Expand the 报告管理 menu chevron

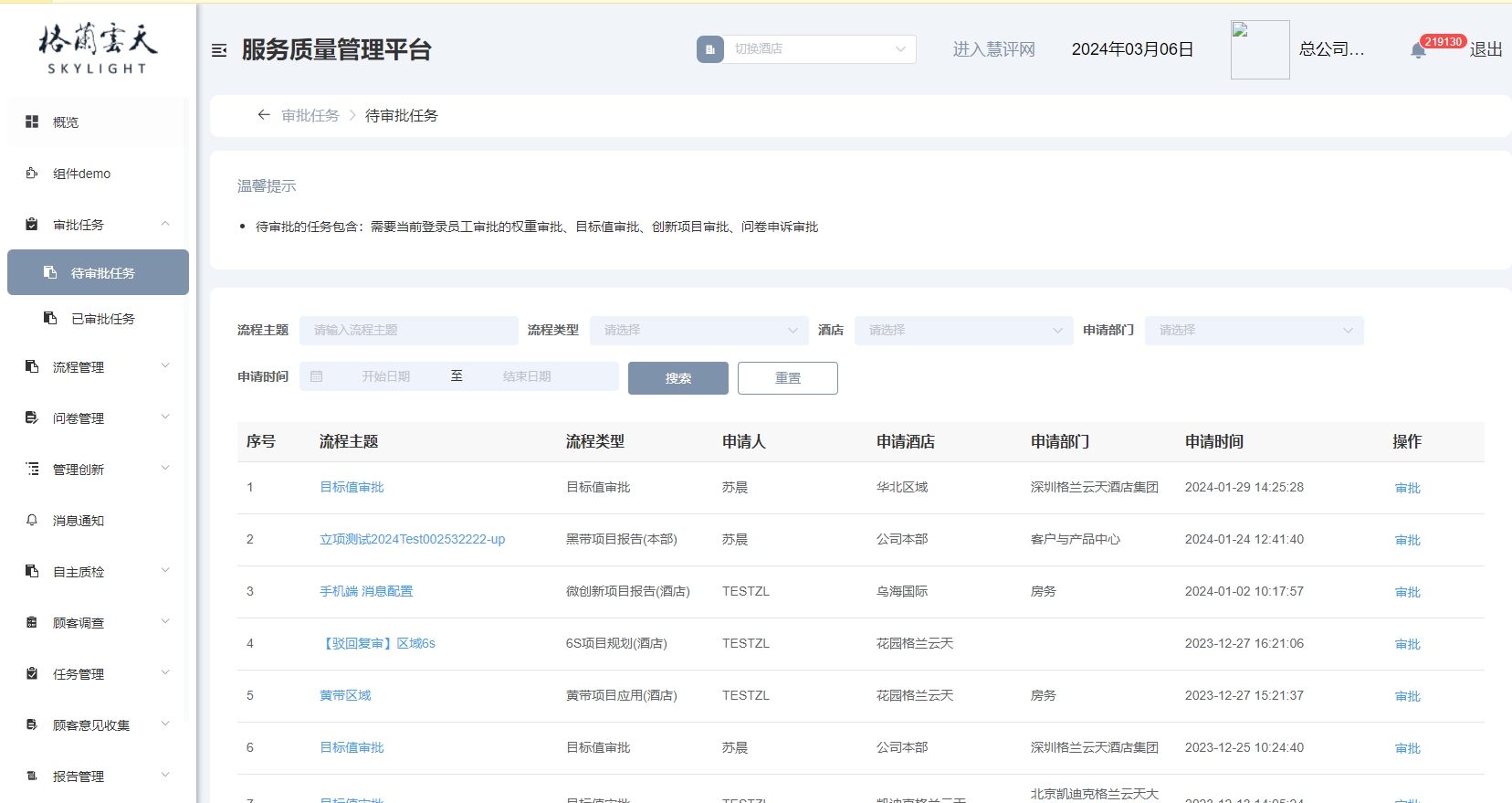(165, 775)
